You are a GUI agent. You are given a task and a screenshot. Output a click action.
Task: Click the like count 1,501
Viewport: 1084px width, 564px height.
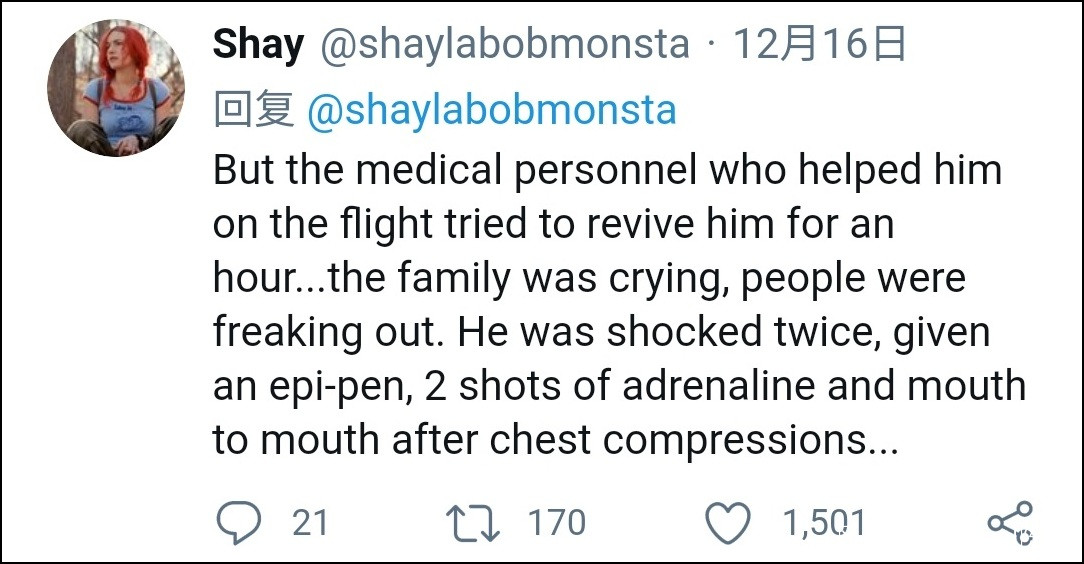tap(825, 522)
